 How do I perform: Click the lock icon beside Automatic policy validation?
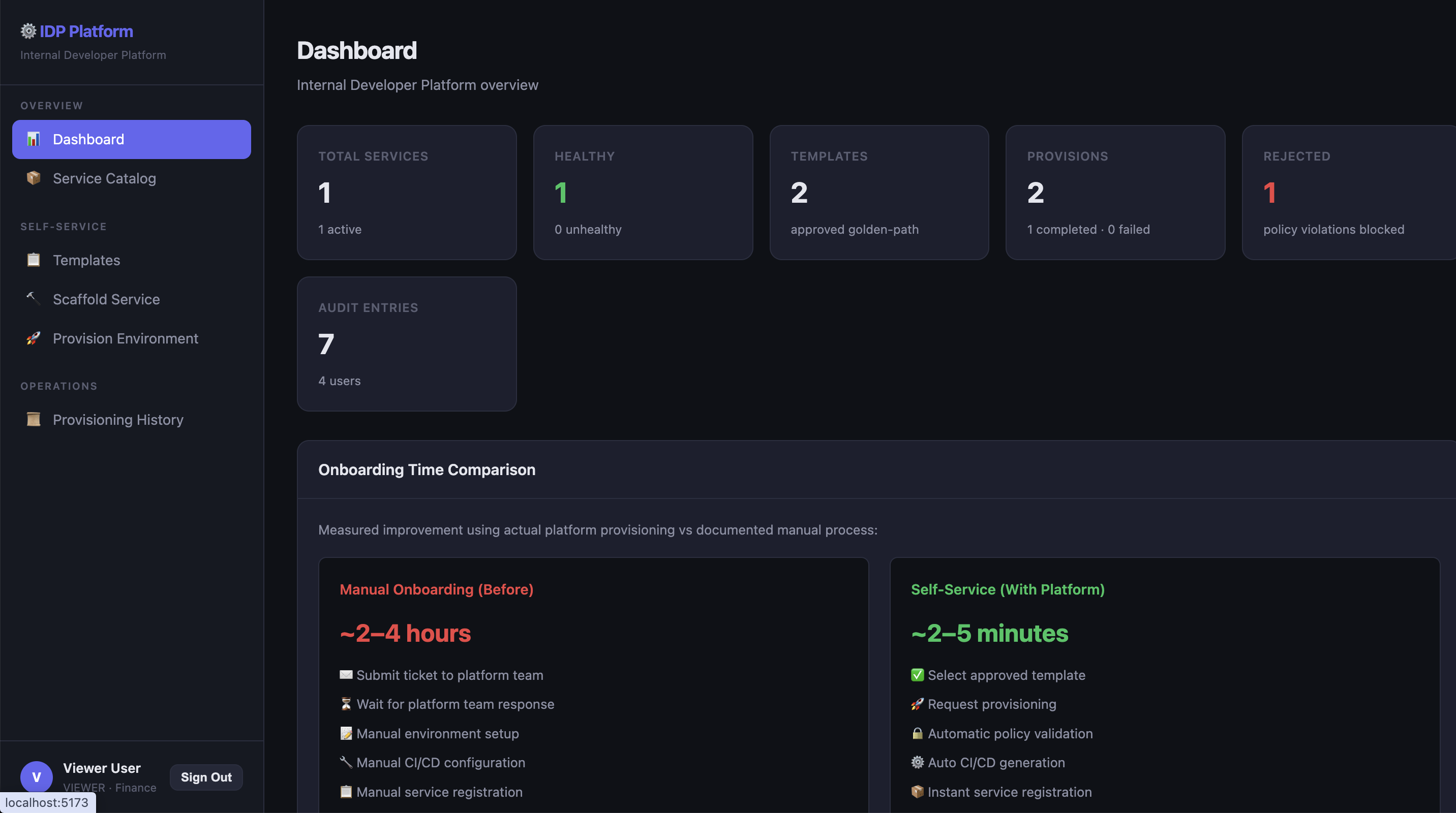click(917, 733)
